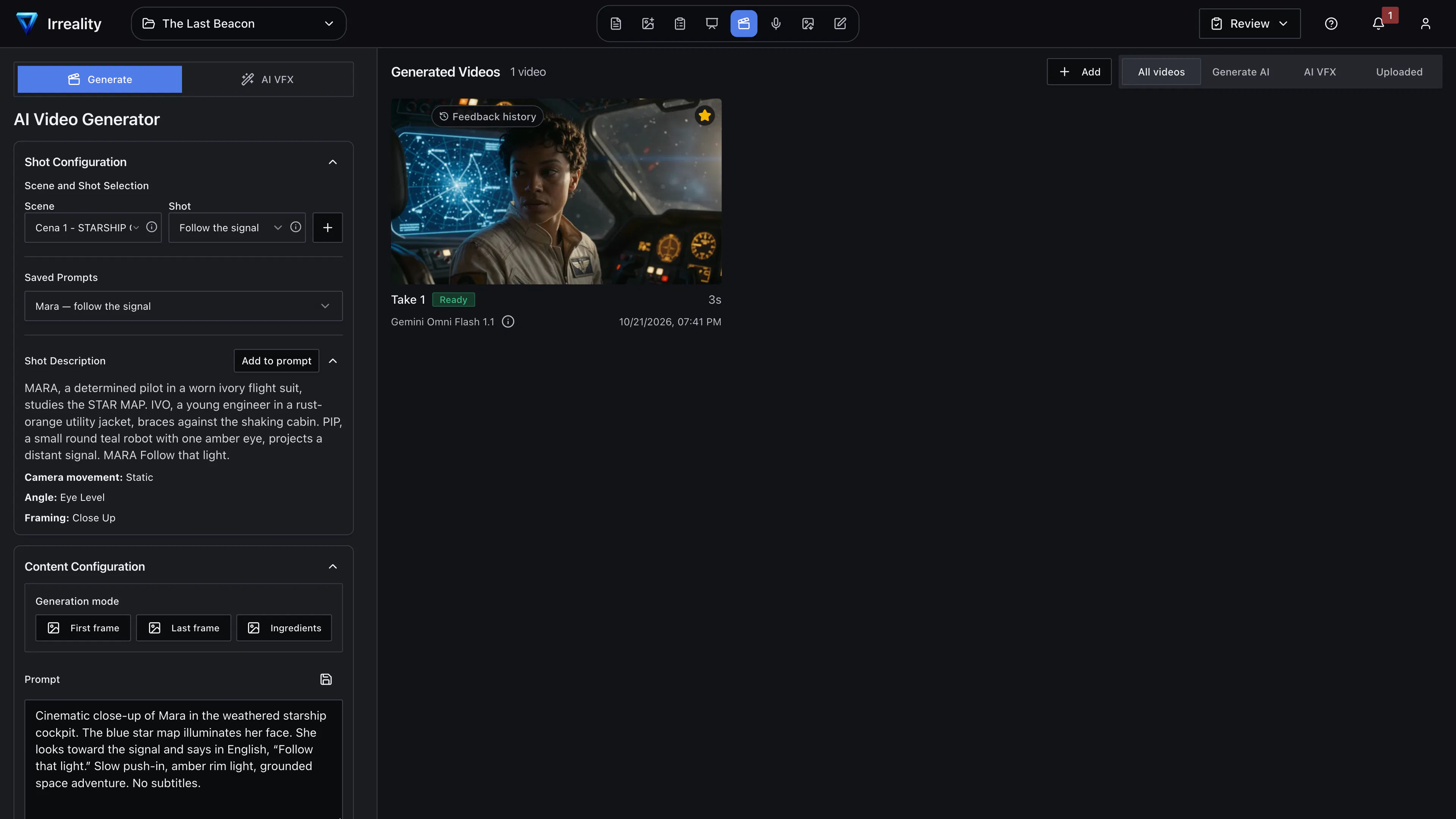Open the image download icon in toolbar

[x=808, y=24]
